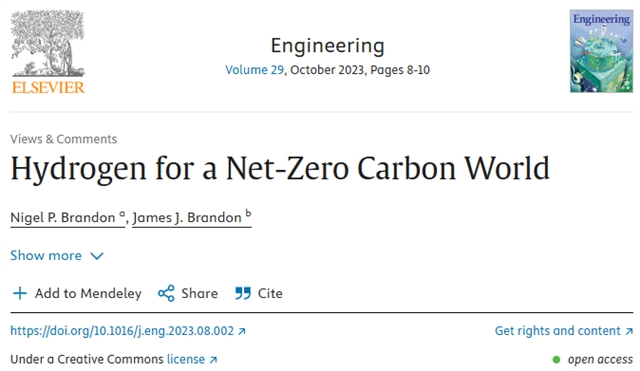Click the share network icon

coord(166,293)
